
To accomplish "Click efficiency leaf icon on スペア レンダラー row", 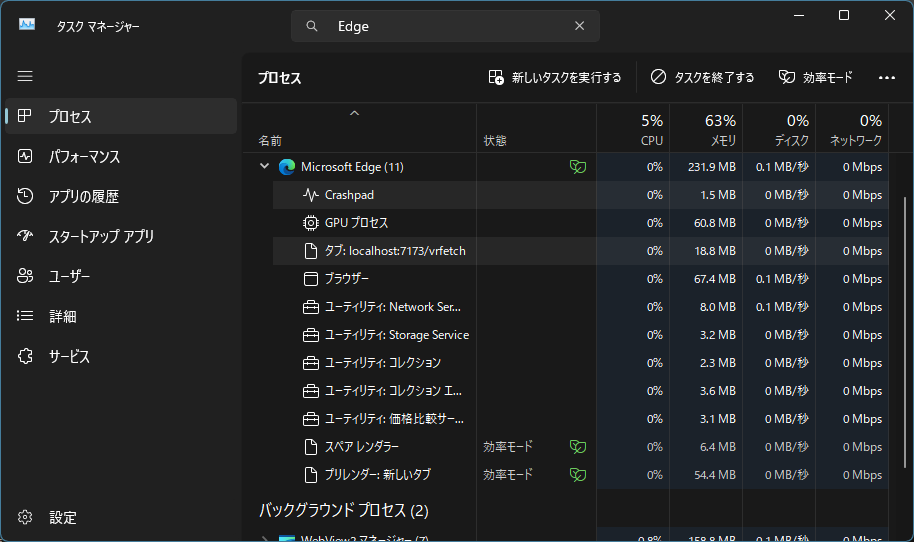I will (x=578, y=447).
